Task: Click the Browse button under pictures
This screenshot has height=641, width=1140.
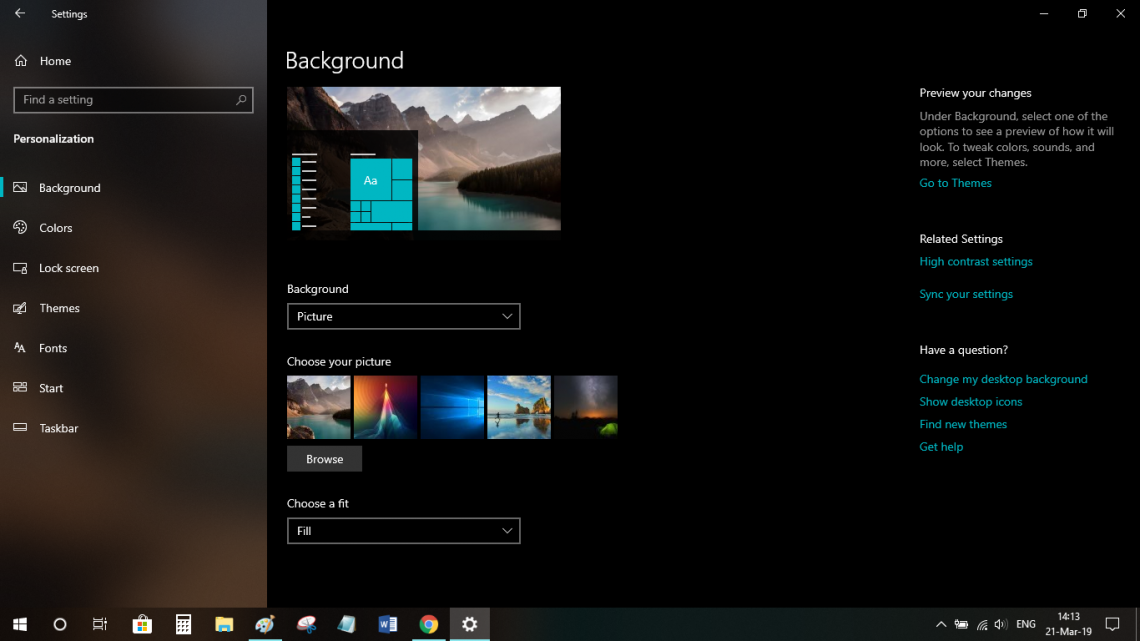Action: (324, 458)
